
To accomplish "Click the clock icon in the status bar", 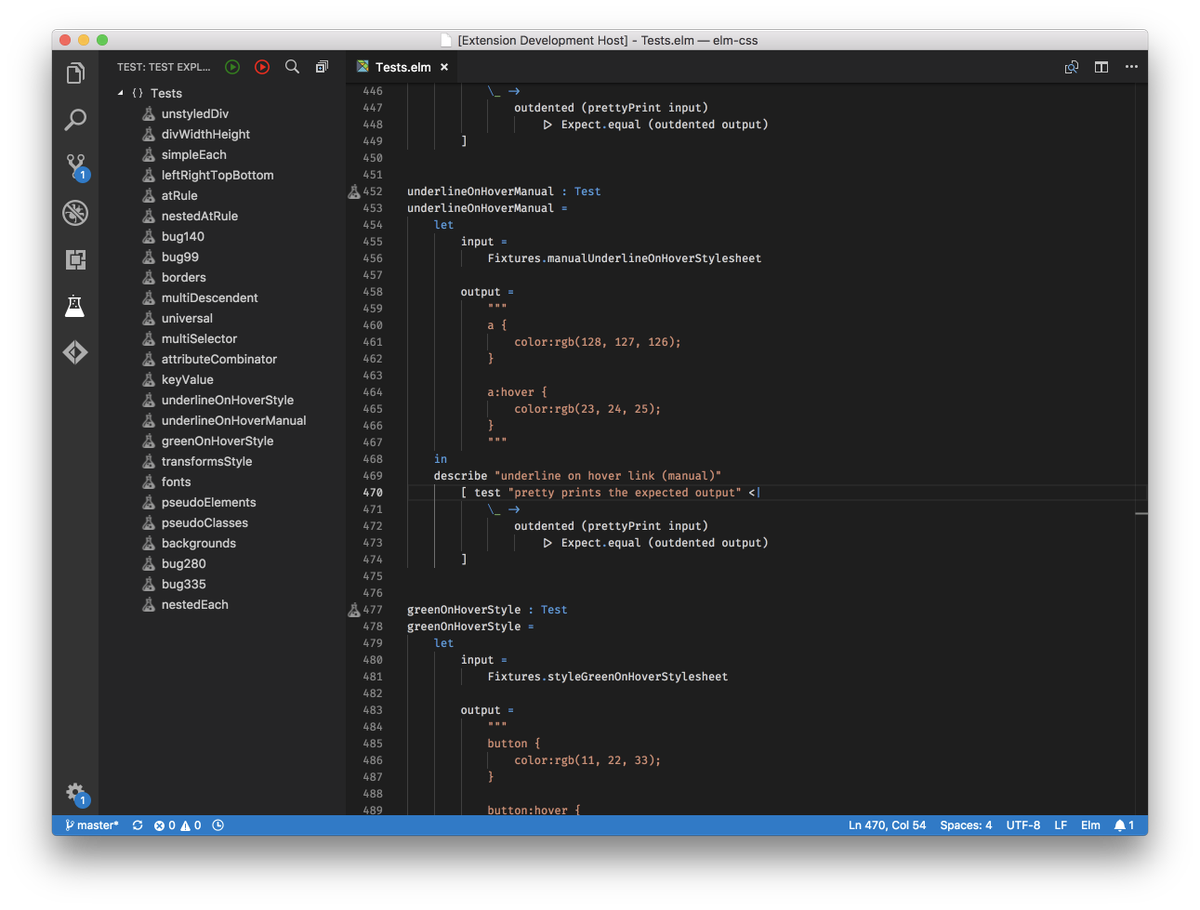I will click(x=218, y=825).
